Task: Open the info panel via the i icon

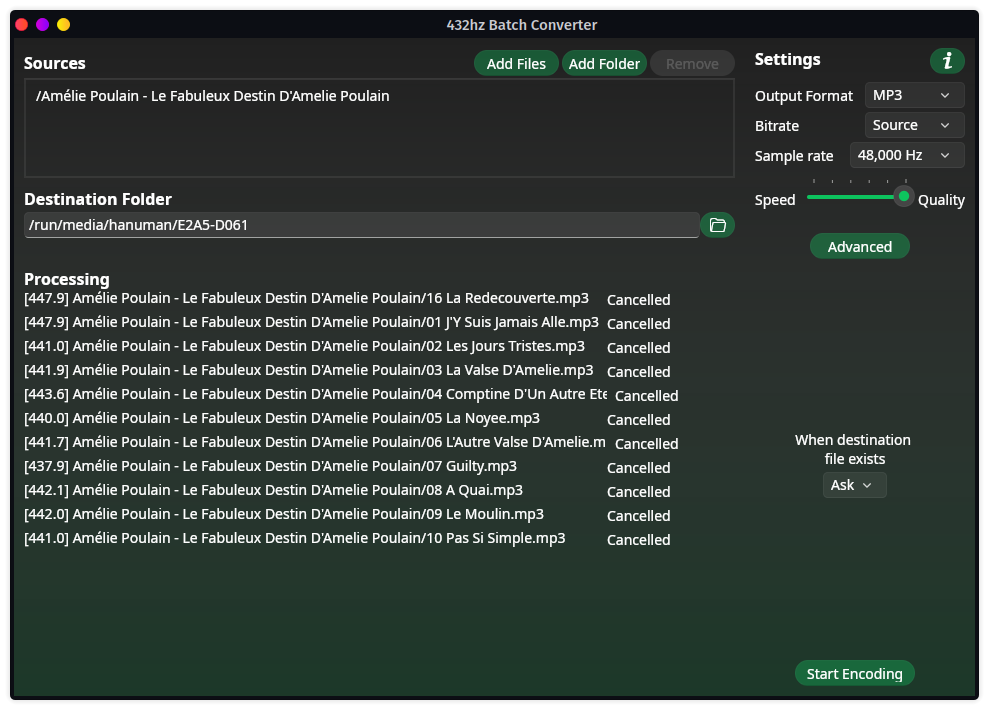Action: (x=946, y=61)
